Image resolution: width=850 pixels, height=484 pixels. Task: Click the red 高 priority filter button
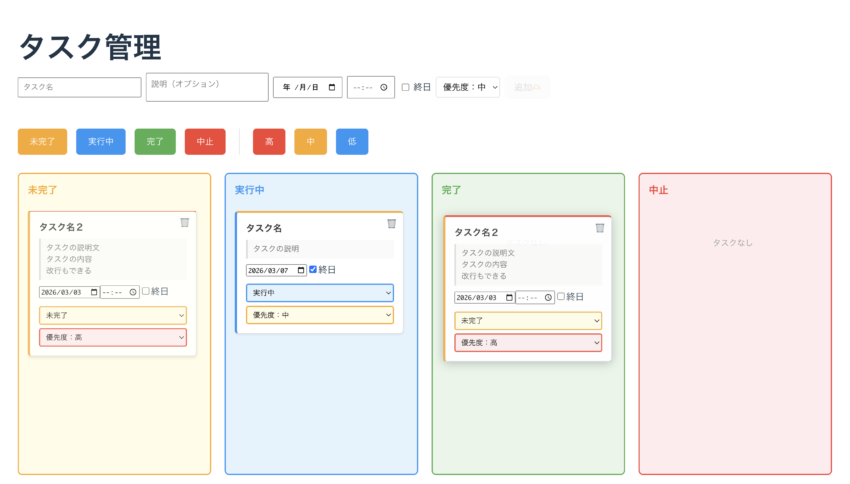tap(269, 142)
